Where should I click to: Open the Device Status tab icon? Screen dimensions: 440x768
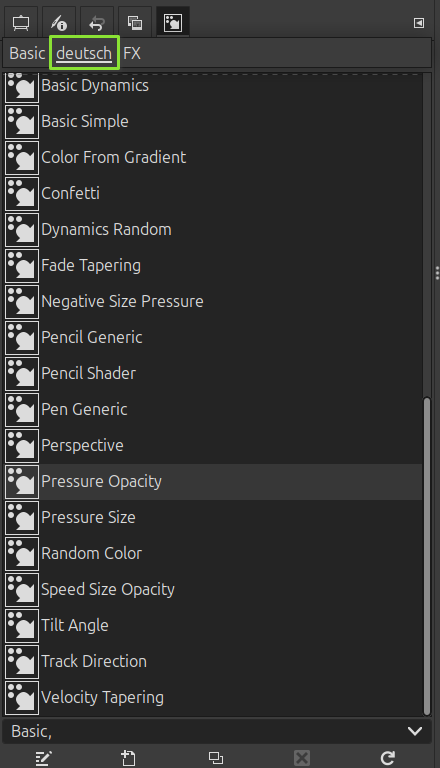[21, 23]
